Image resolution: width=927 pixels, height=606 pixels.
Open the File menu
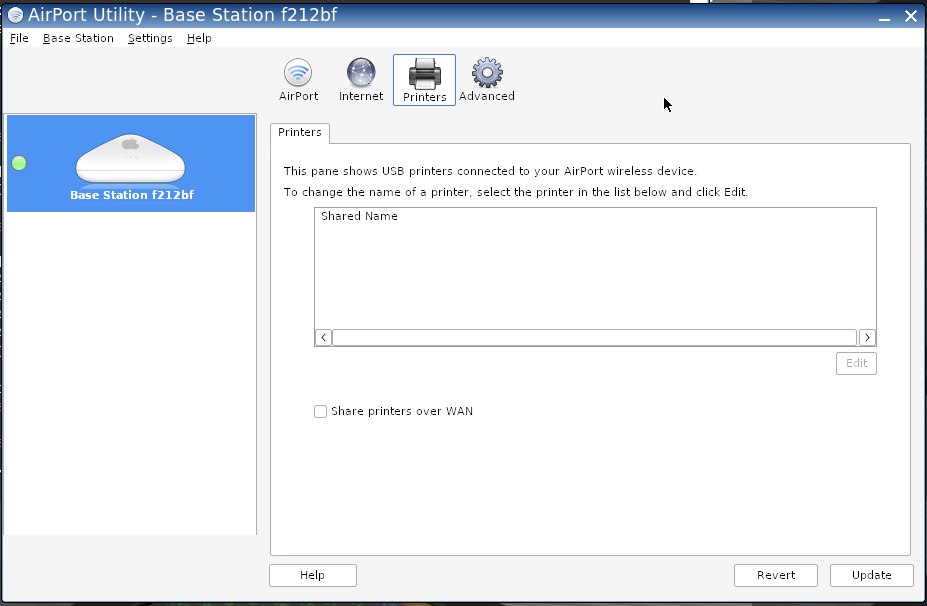(19, 38)
